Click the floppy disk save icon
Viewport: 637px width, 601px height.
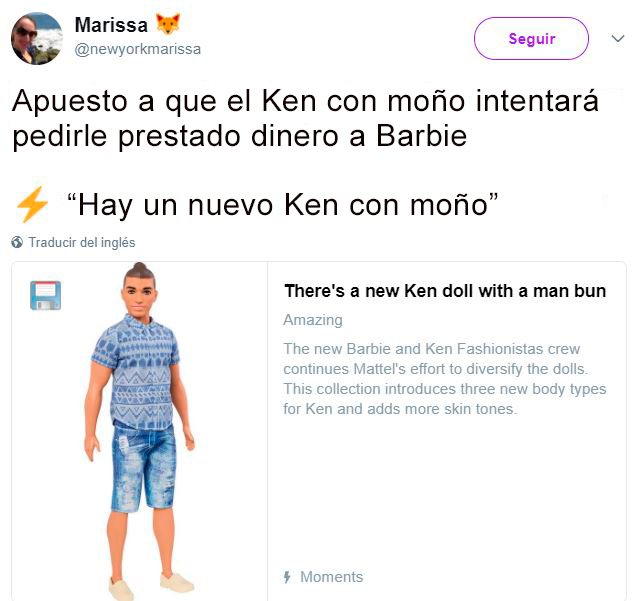46,295
